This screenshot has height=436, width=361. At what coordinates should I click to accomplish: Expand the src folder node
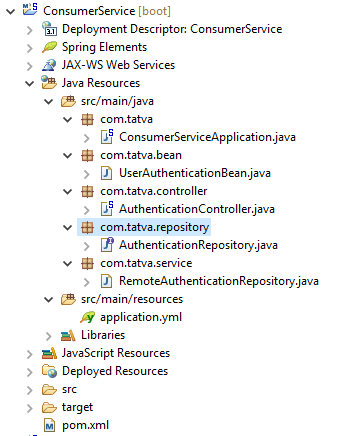tap(30, 390)
